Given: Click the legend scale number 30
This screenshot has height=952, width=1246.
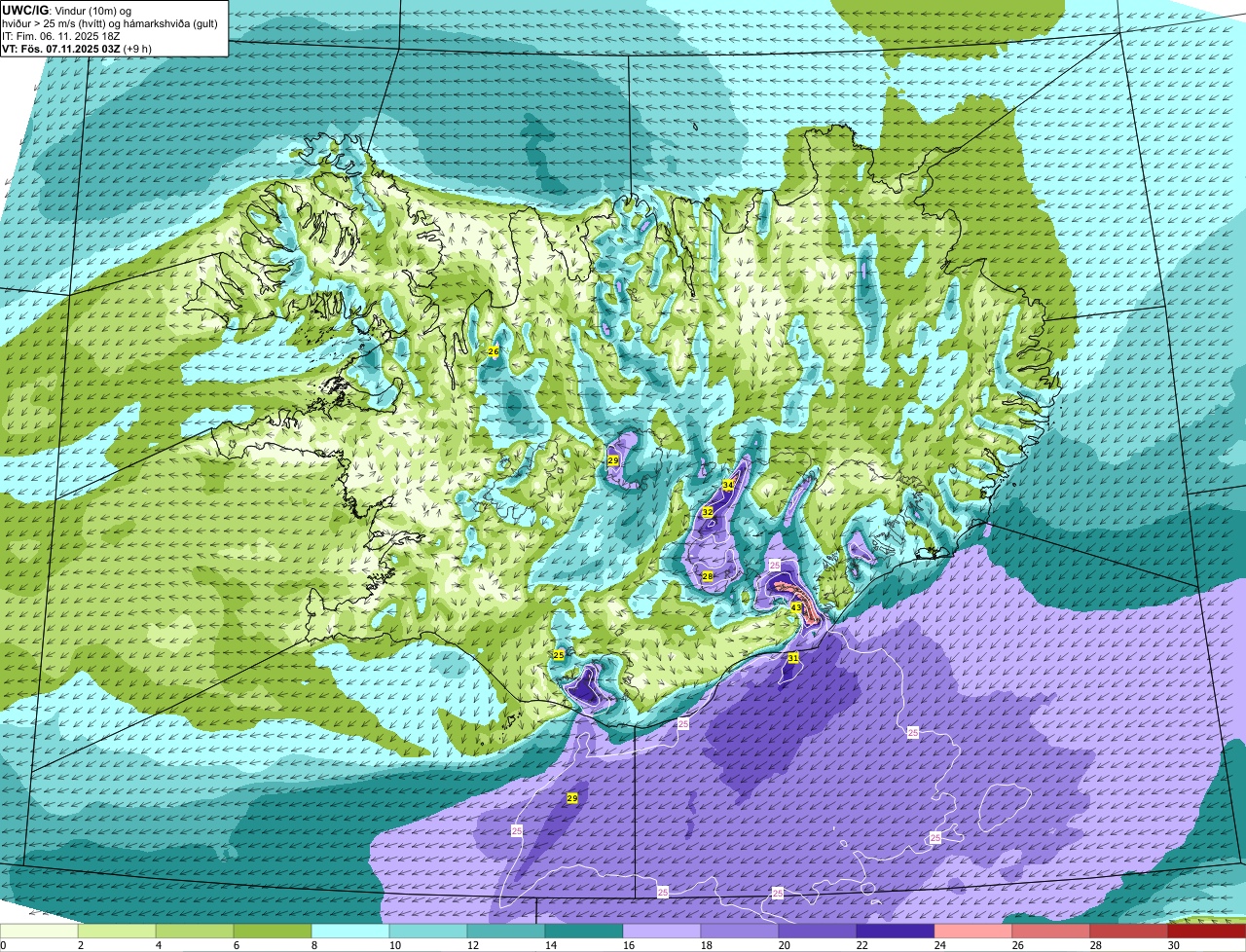Looking at the screenshot, I should [x=1173, y=945].
